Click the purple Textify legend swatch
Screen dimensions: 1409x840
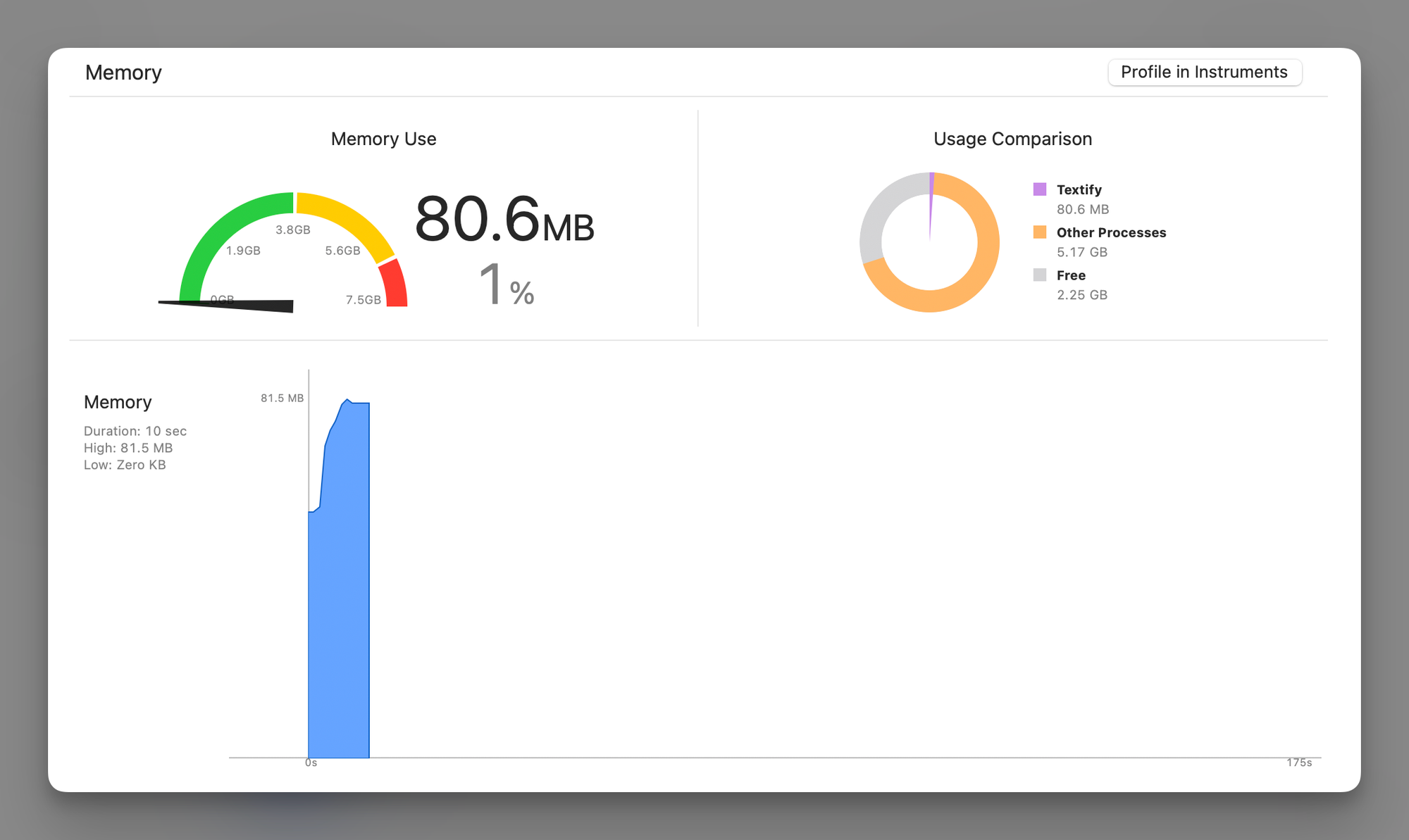[1039, 189]
